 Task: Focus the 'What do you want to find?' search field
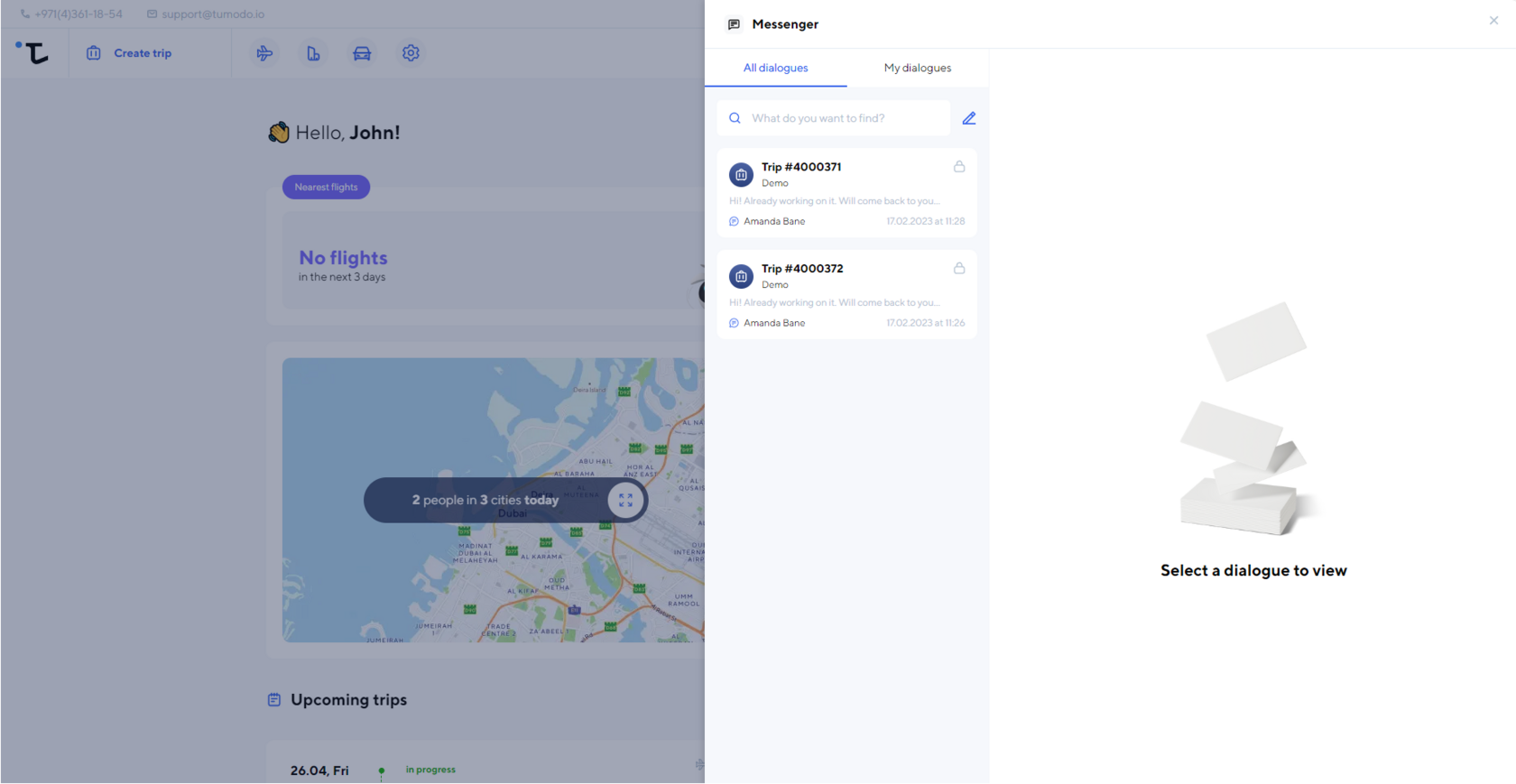tap(844, 118)
